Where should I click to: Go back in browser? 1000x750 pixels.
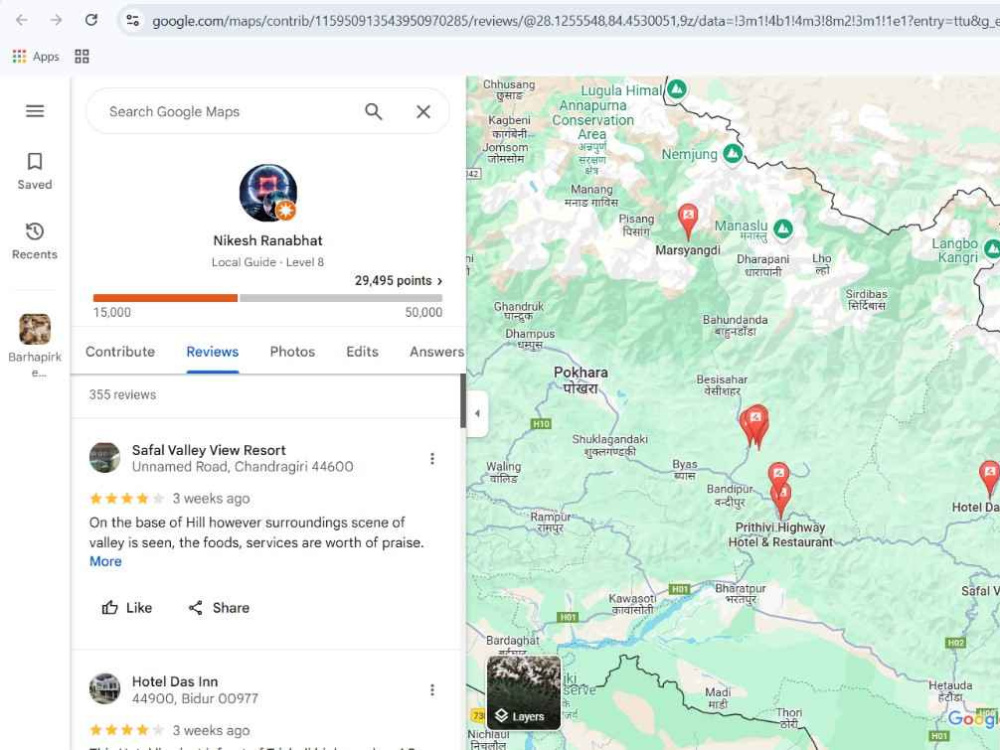(22, 20)
